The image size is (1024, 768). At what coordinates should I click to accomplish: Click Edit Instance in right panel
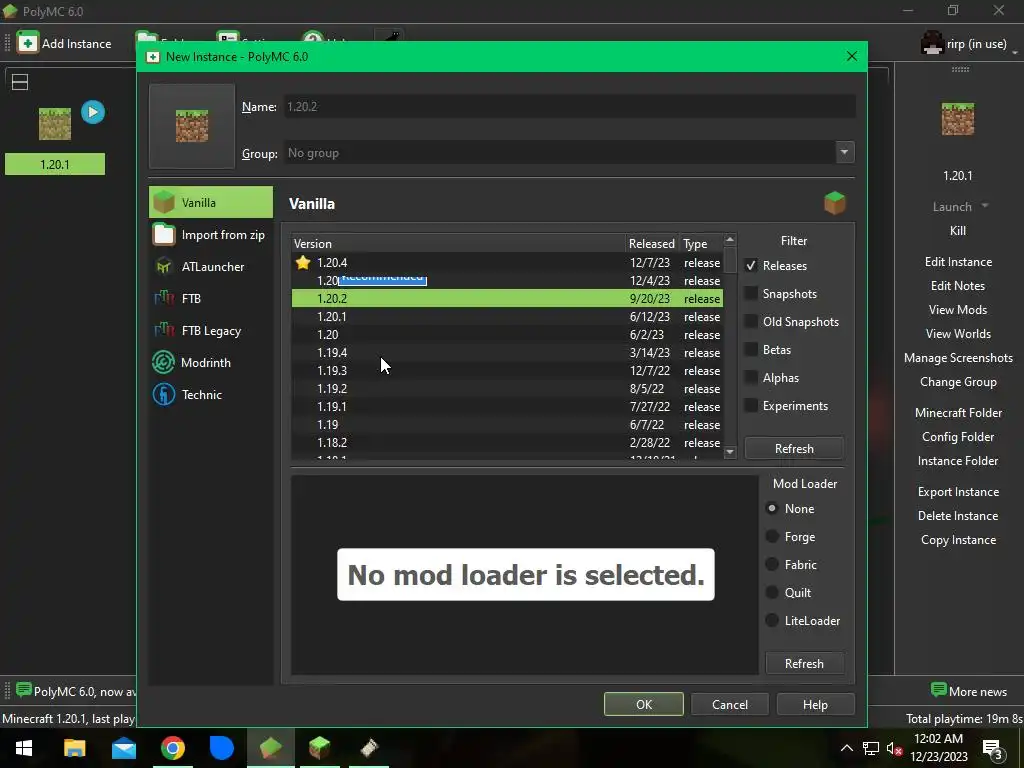[958, 262]
